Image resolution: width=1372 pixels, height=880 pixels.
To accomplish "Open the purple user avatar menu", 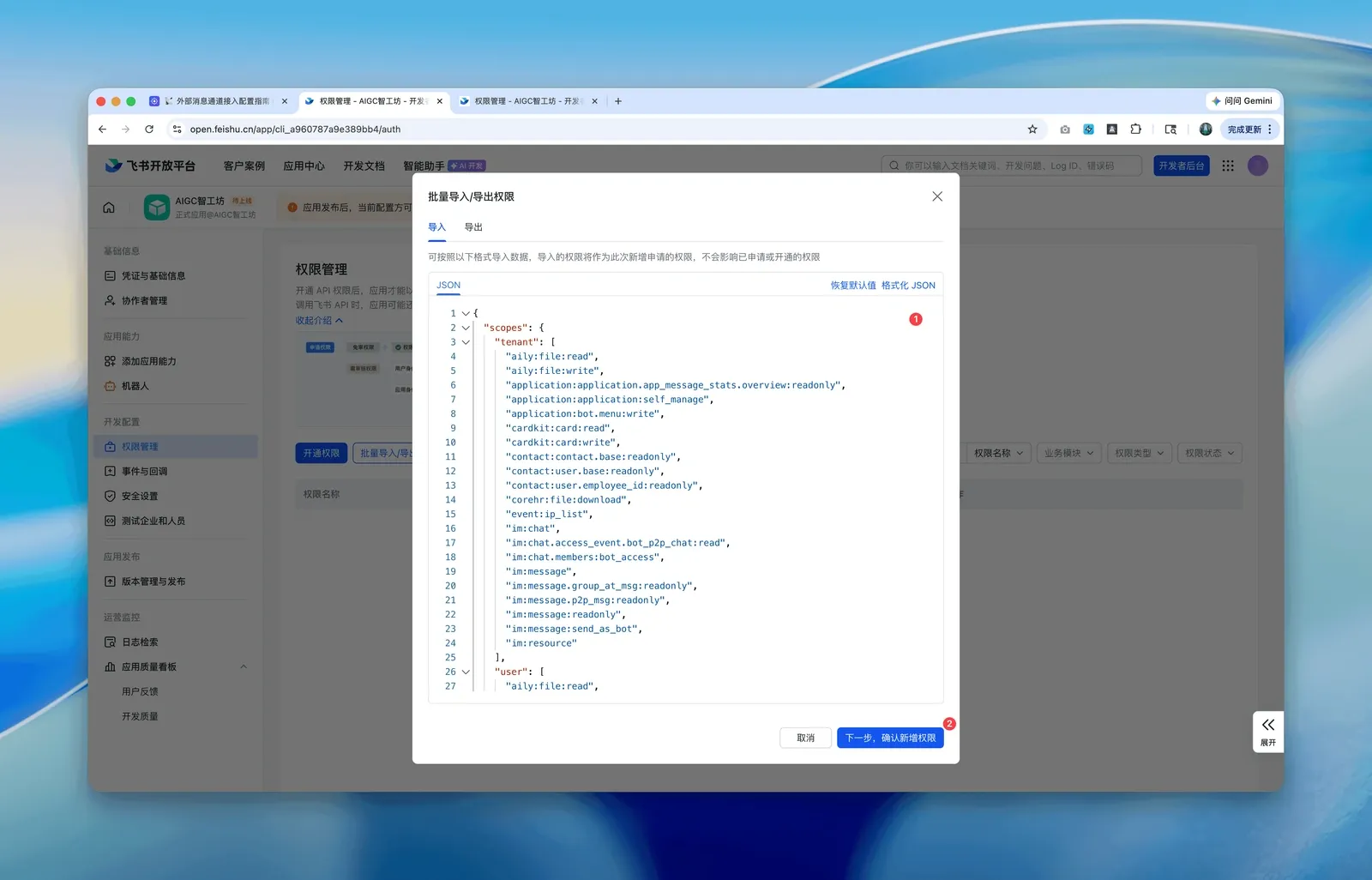I will [1258, 166].
